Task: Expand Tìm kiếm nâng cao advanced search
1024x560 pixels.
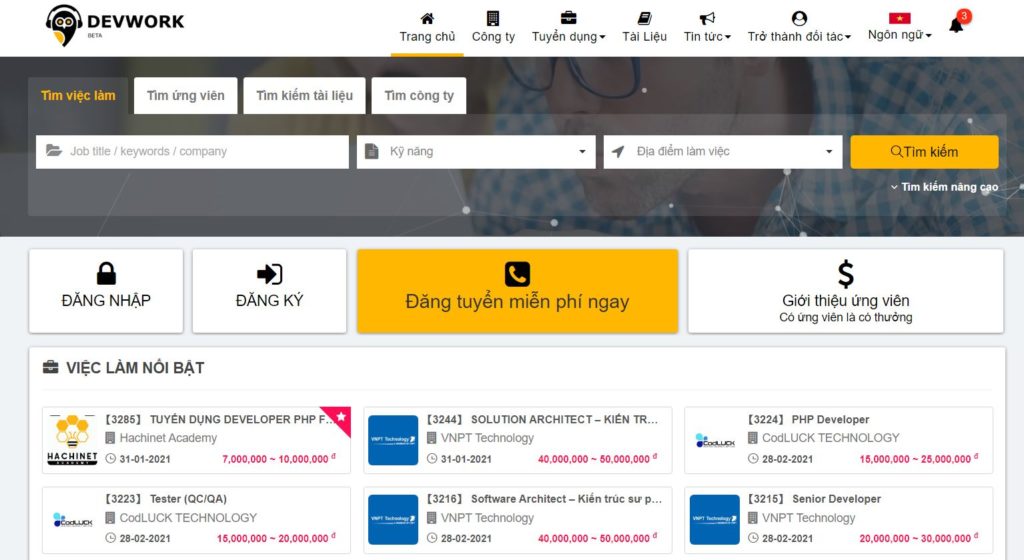Action: pos(944,187)
